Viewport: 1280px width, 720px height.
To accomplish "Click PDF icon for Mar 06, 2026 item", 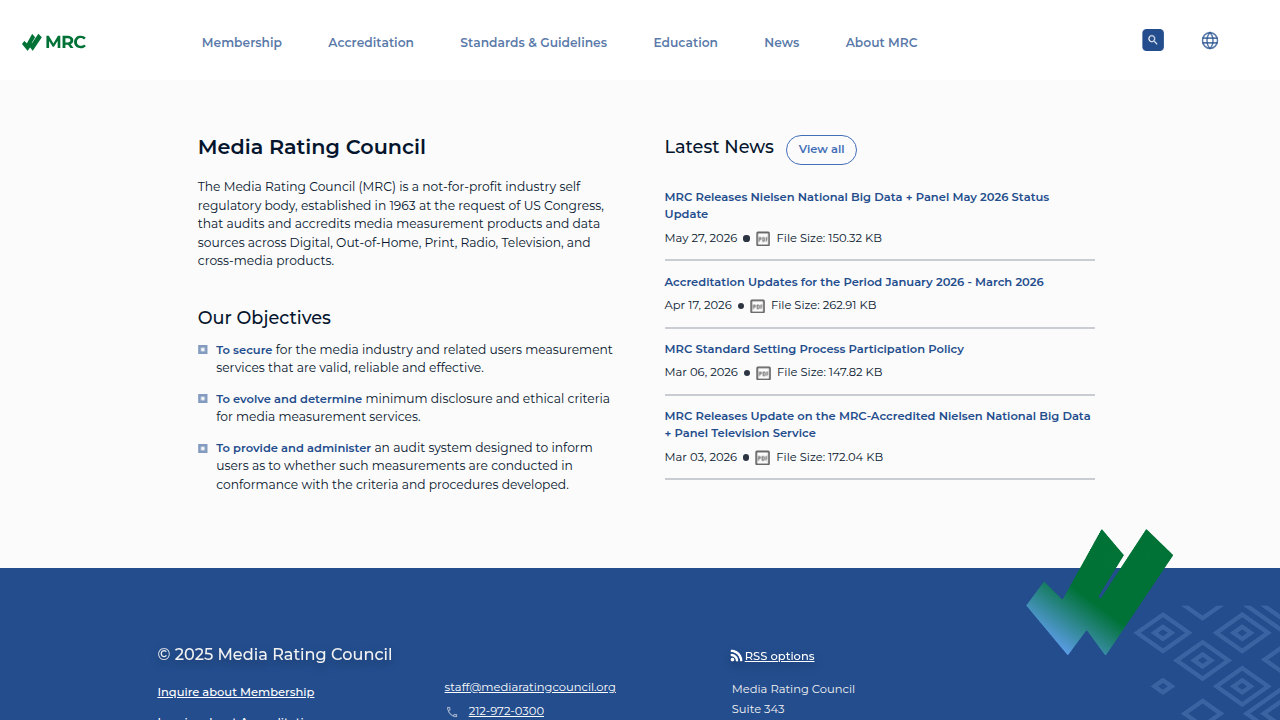I will click(x=763, y=373).
